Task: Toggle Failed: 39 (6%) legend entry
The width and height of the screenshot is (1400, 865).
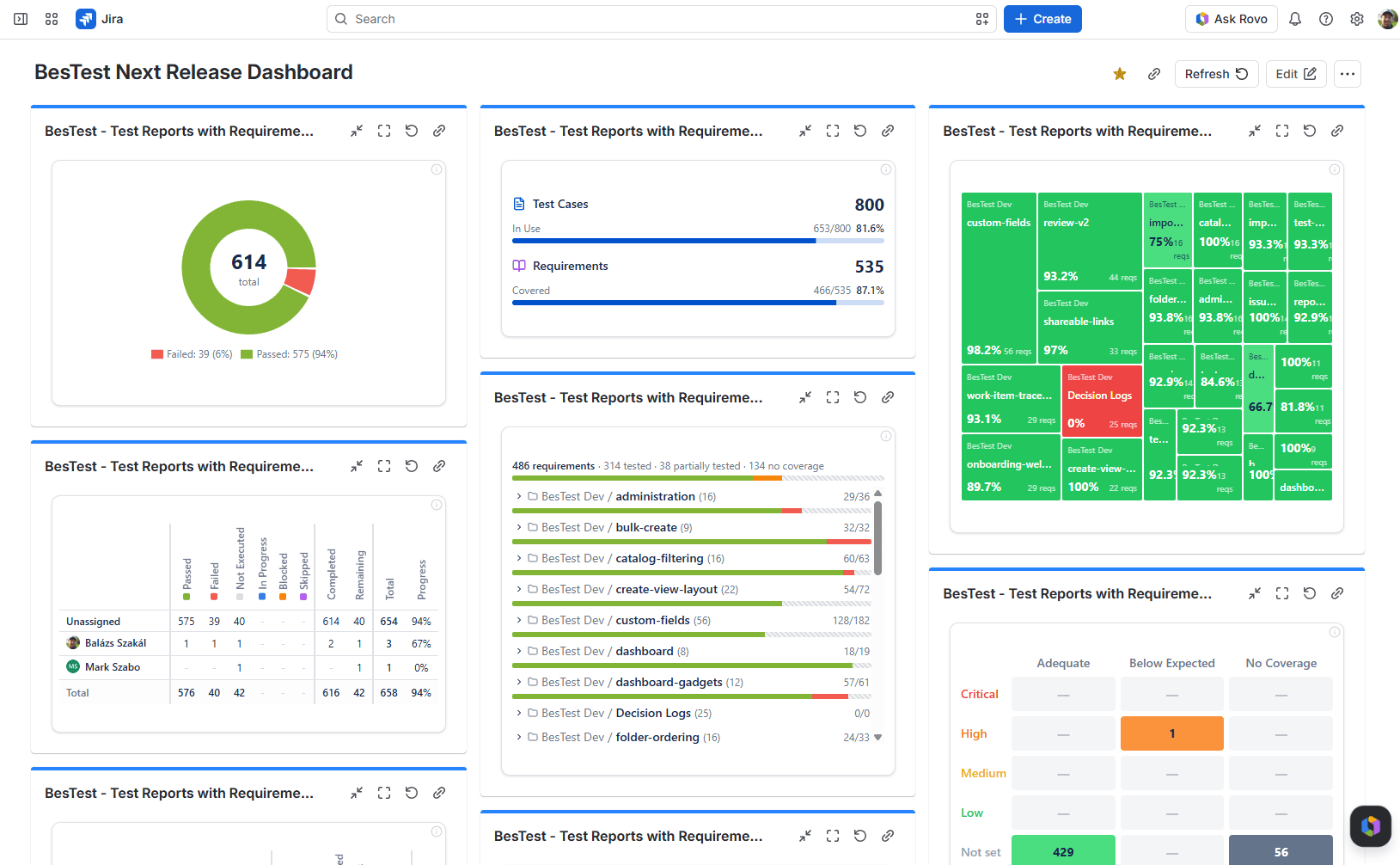Action: pos(192,354)
